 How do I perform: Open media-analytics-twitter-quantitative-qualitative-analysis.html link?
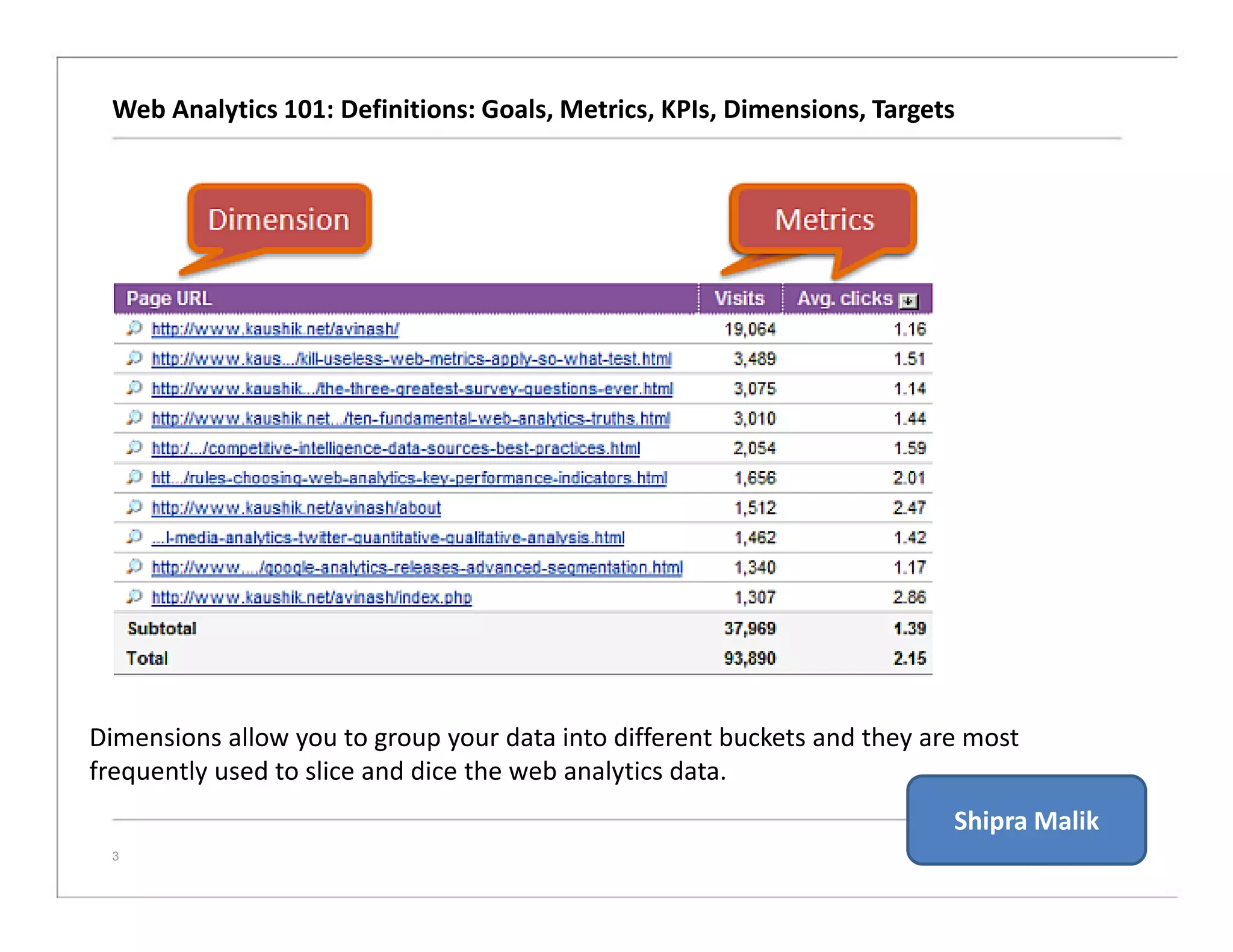point(388,538)
